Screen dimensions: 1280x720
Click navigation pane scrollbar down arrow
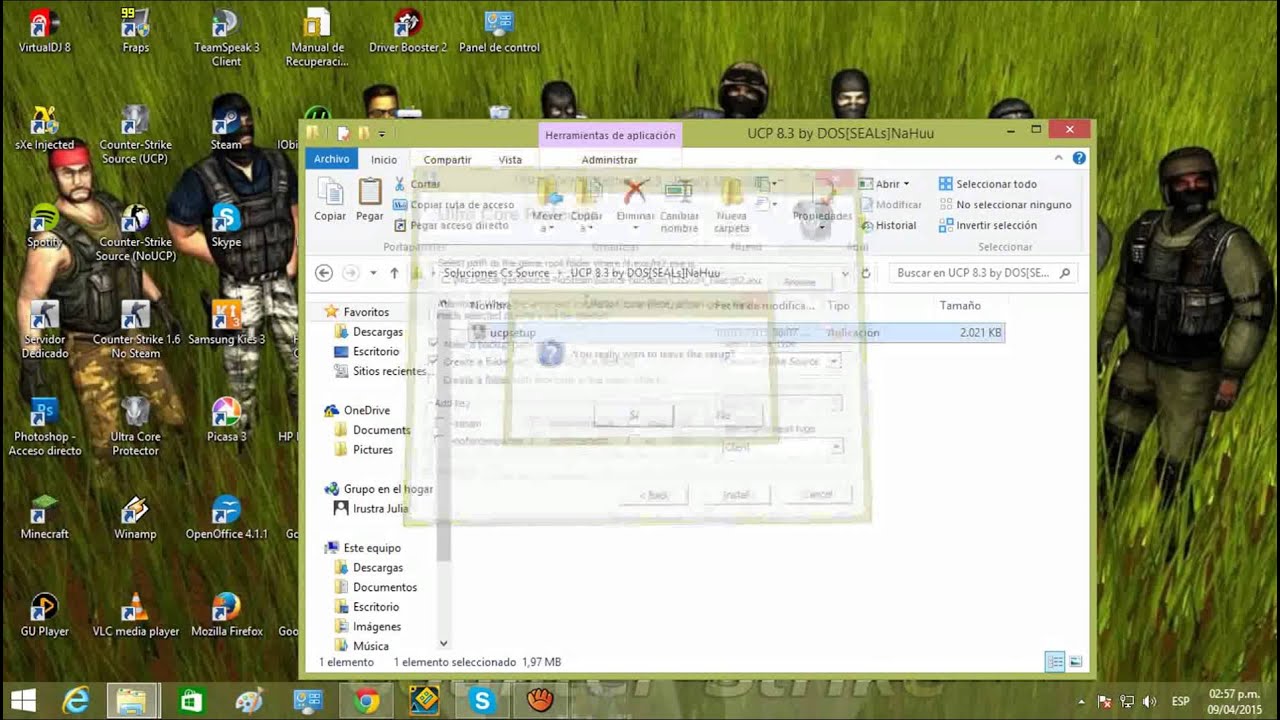(x=444, y=644)
